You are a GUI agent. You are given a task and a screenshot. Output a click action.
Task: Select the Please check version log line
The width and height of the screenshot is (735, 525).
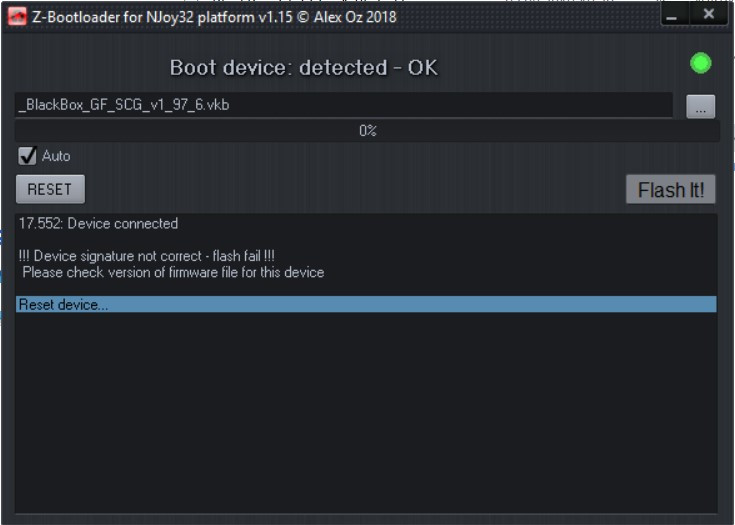[x=173, y=272]
